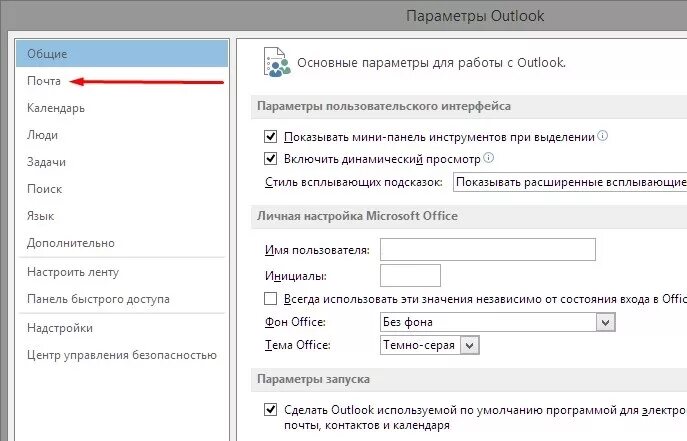Screen dimensions: 687x441
Task: Click info icon next to мини-панель инструментов option
Action: tap(602, 136)
